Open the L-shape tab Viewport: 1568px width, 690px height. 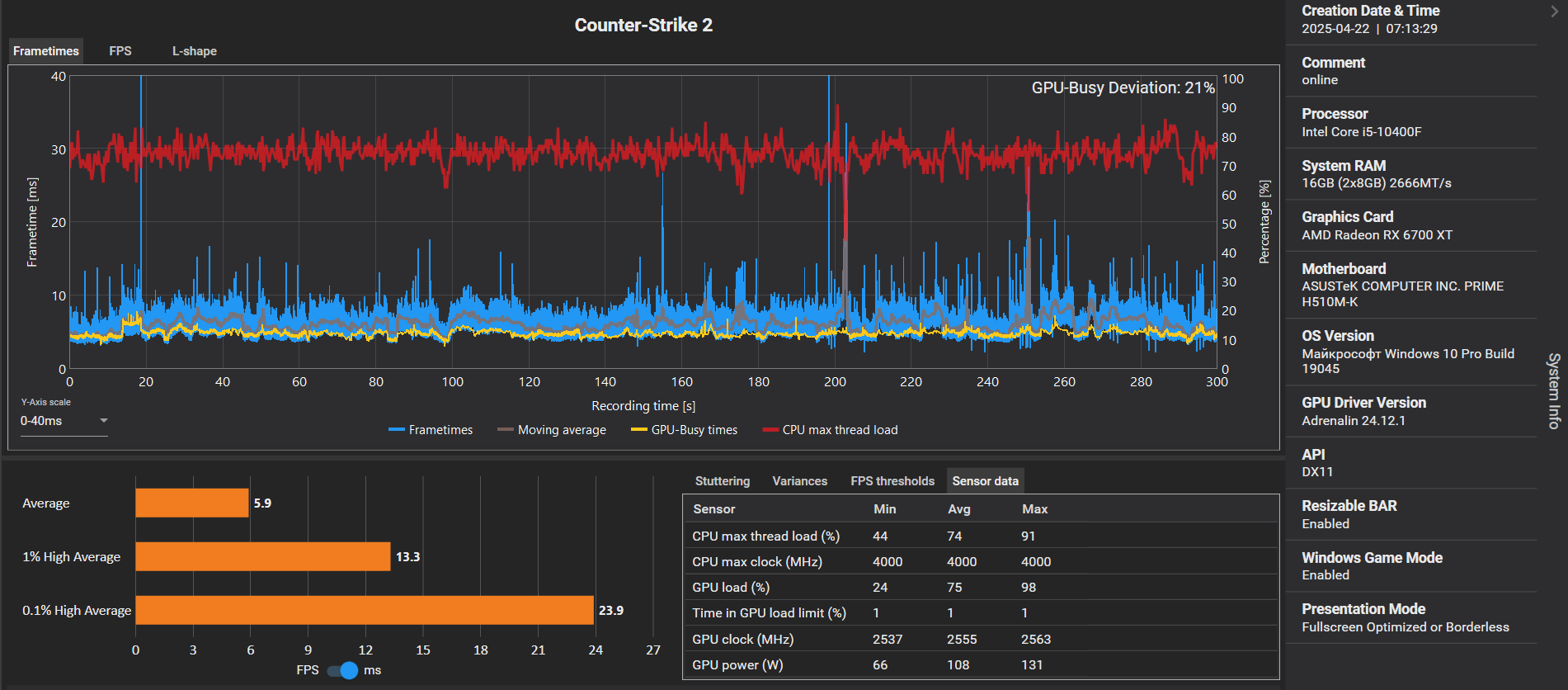pos(195,51)
